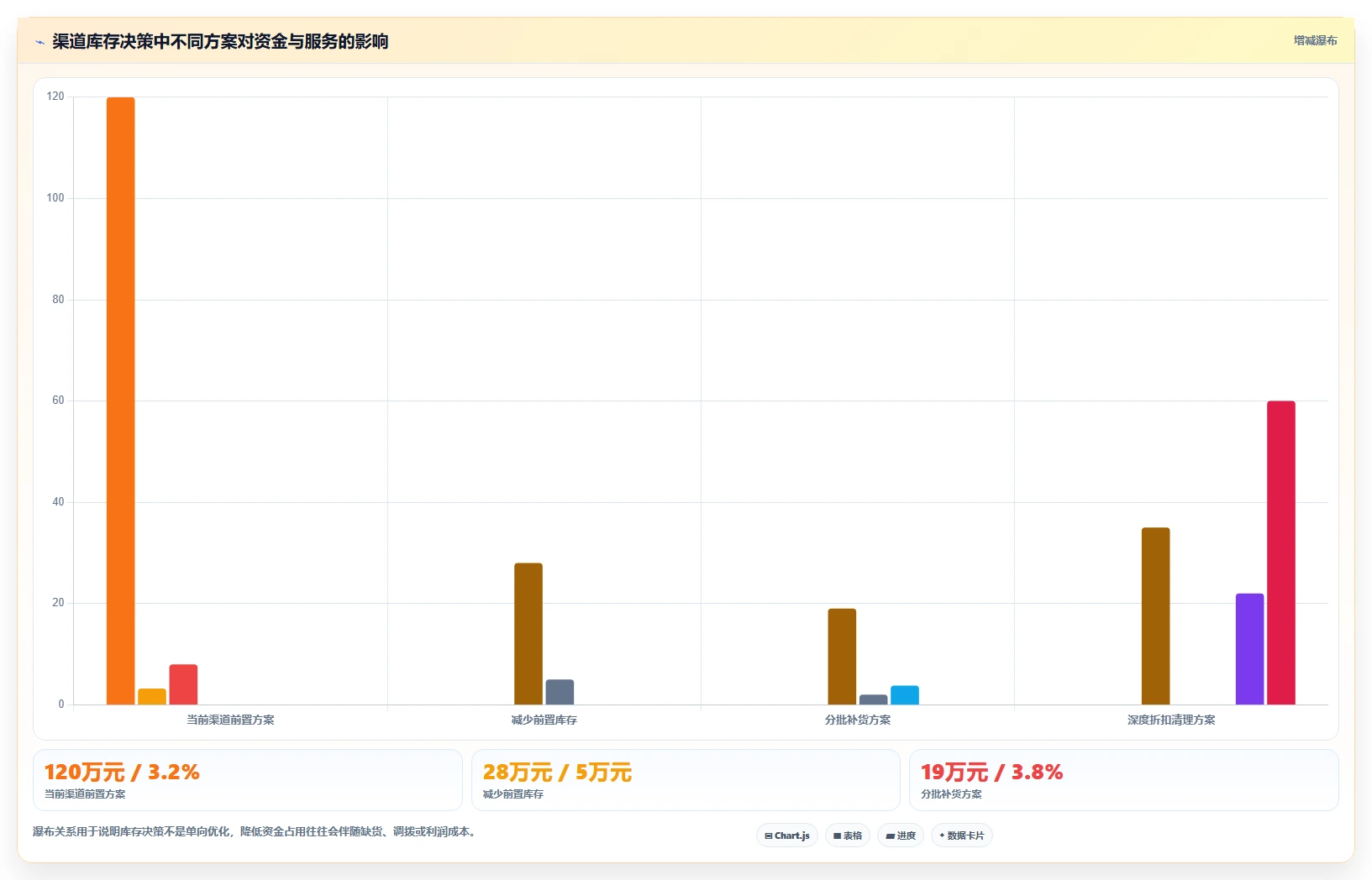Click the y-axis value 60
This screenshot has width=1372, height=880.
pyautogui.click(x=58, y=401)
